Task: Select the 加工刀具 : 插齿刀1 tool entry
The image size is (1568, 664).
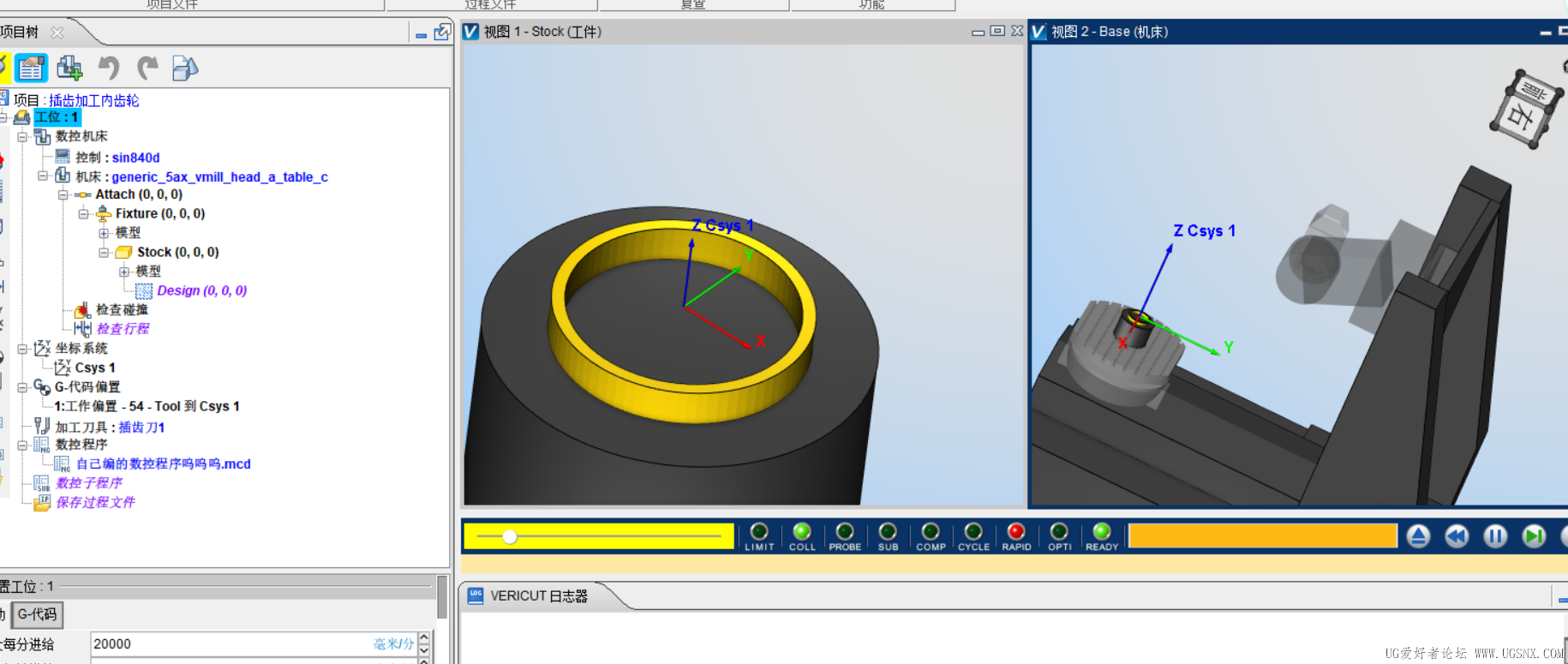Action: [x=110, y=427]
